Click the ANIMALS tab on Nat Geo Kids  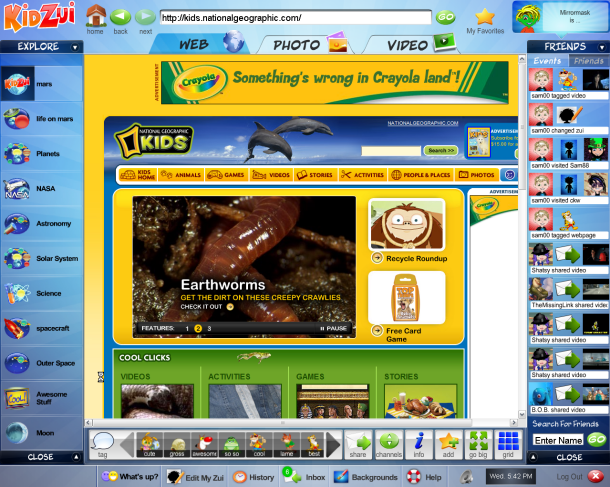click(x=181, y=175)
